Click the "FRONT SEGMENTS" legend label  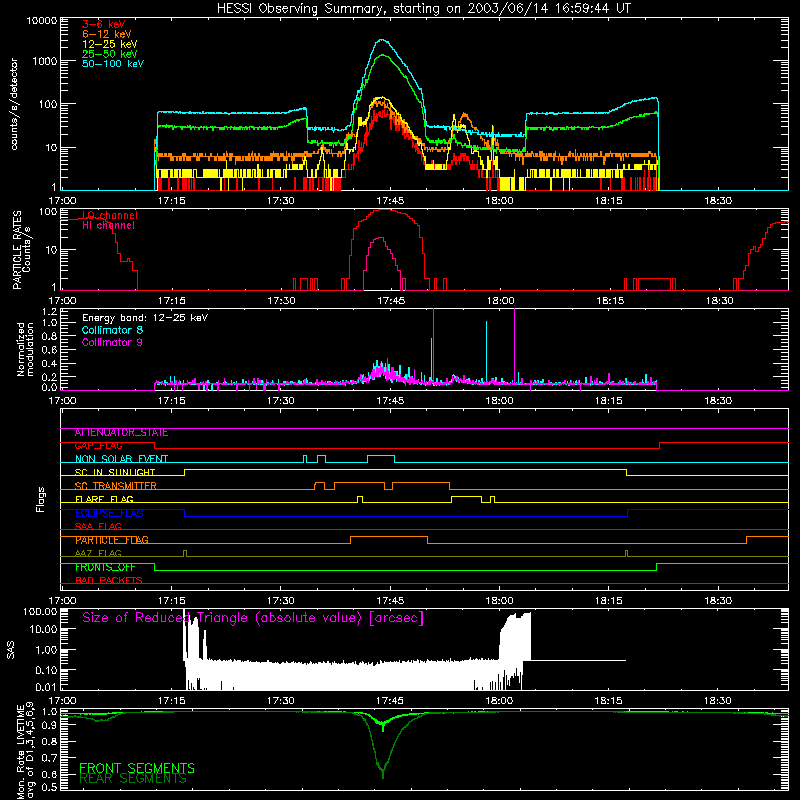click(x=137, y=768)
